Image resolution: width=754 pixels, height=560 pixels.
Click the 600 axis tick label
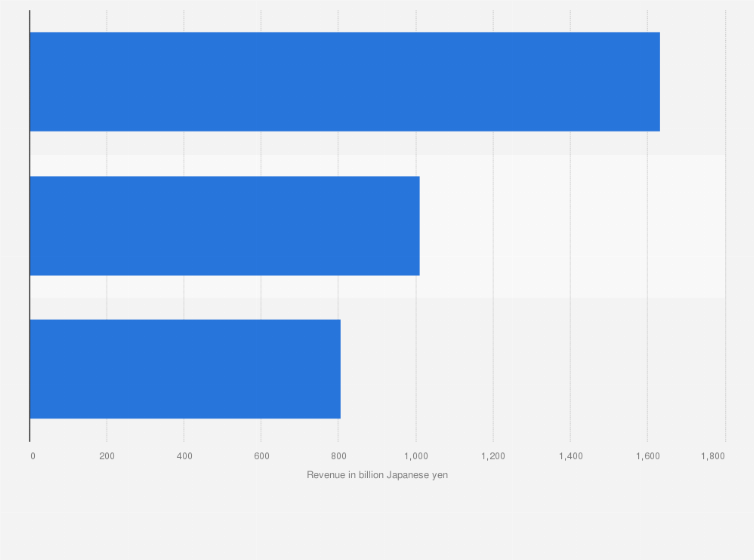[262, 456]
